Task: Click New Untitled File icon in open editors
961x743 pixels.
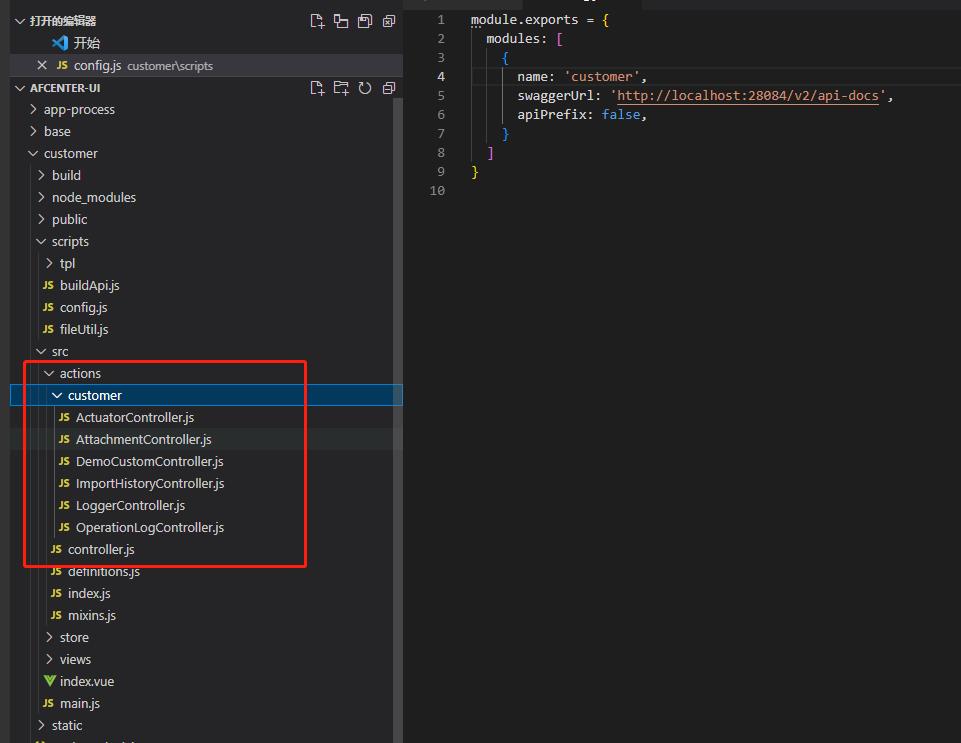Action: [x=317, y=21]
